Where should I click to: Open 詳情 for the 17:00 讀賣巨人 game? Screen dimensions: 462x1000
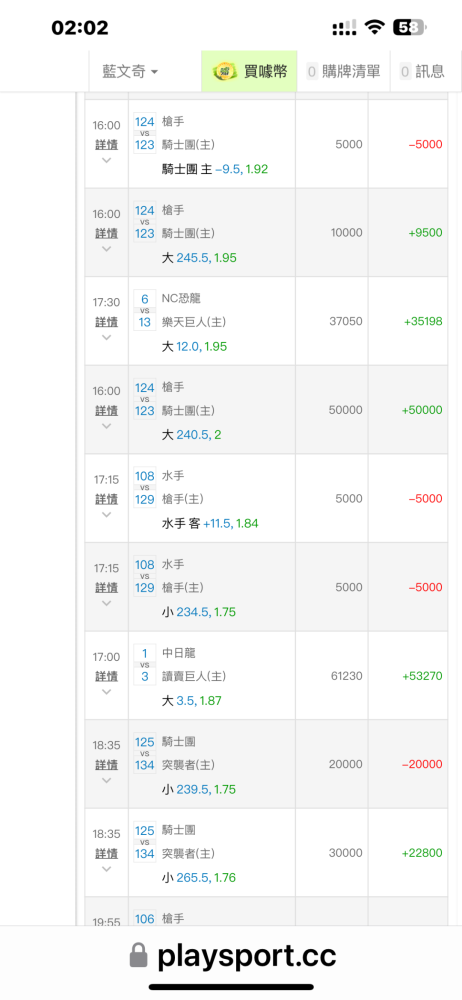coord(107,676)
